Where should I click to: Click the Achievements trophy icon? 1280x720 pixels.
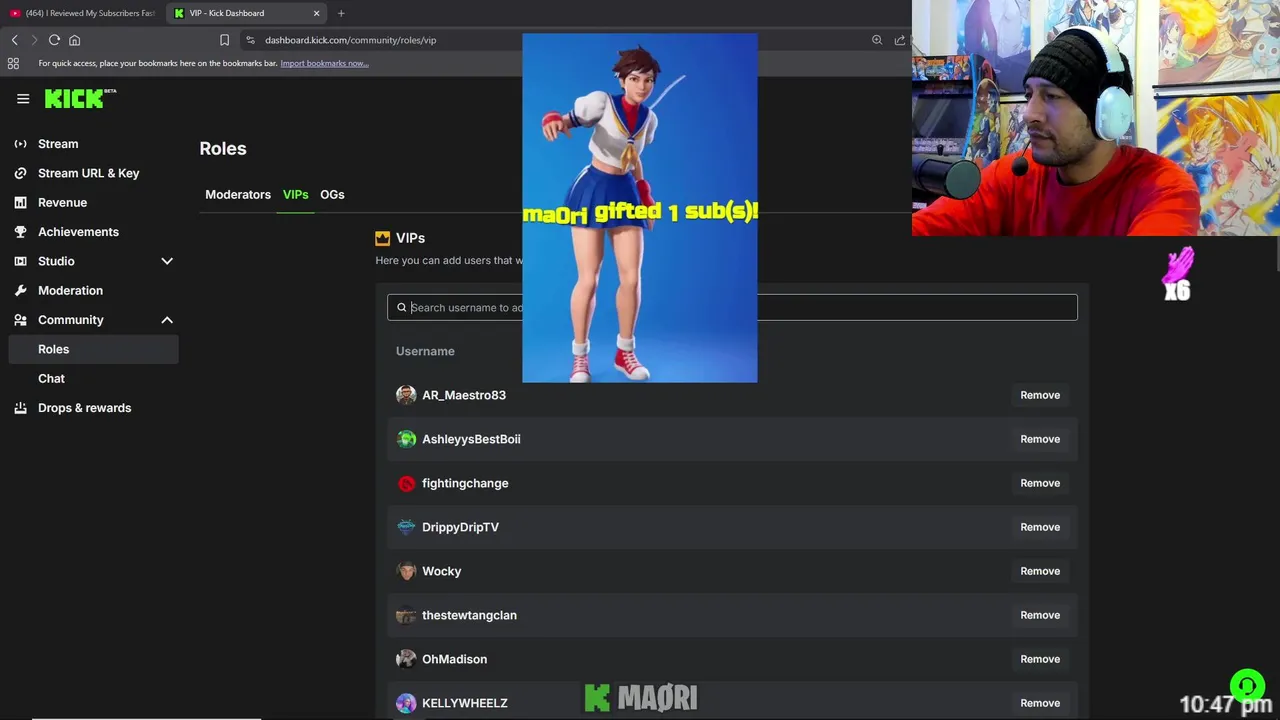20,232
